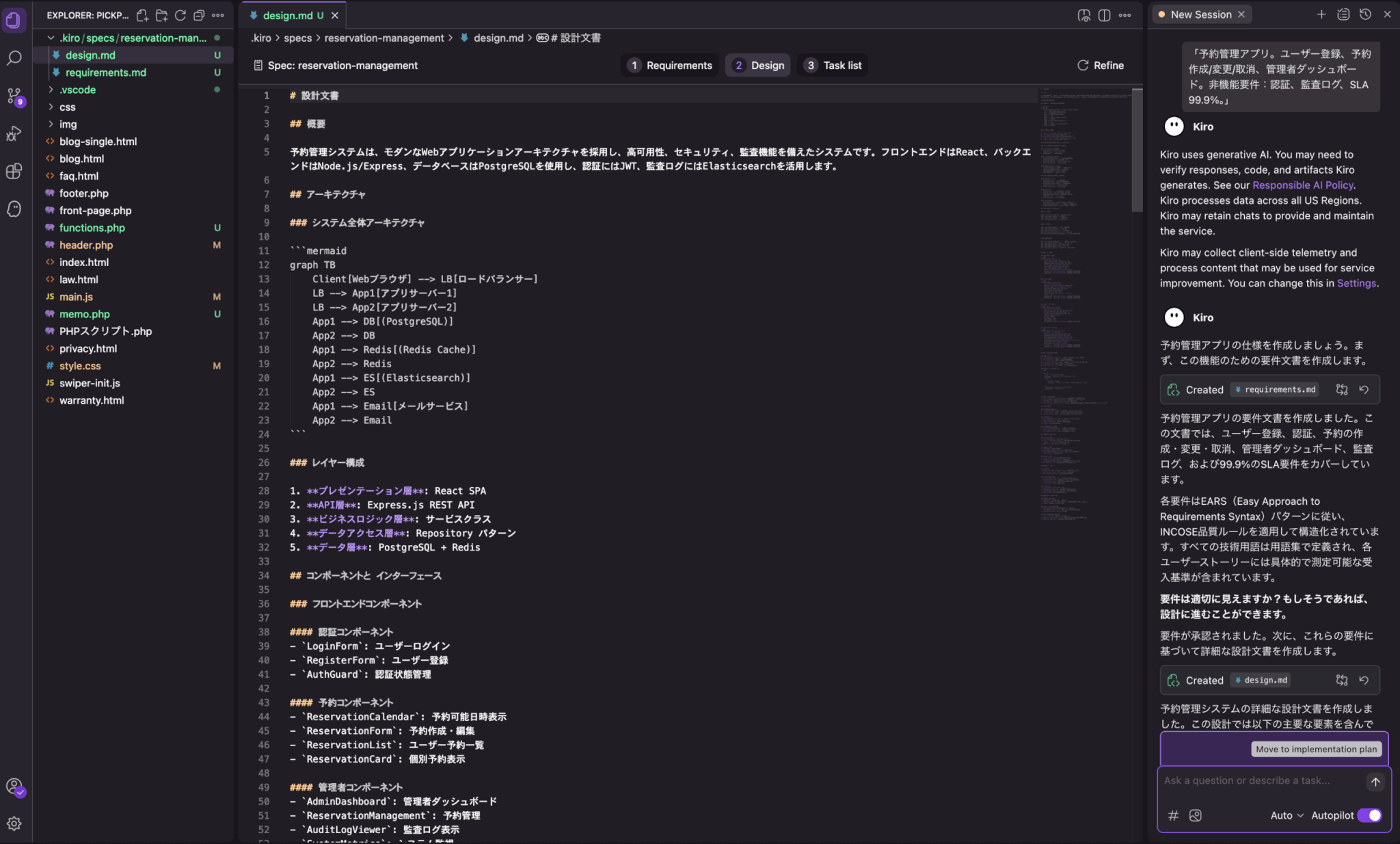This screenshot has width=1400, height=844.
Task: Refresh the Explorer file tree
Action: click(x=180, y=15)
